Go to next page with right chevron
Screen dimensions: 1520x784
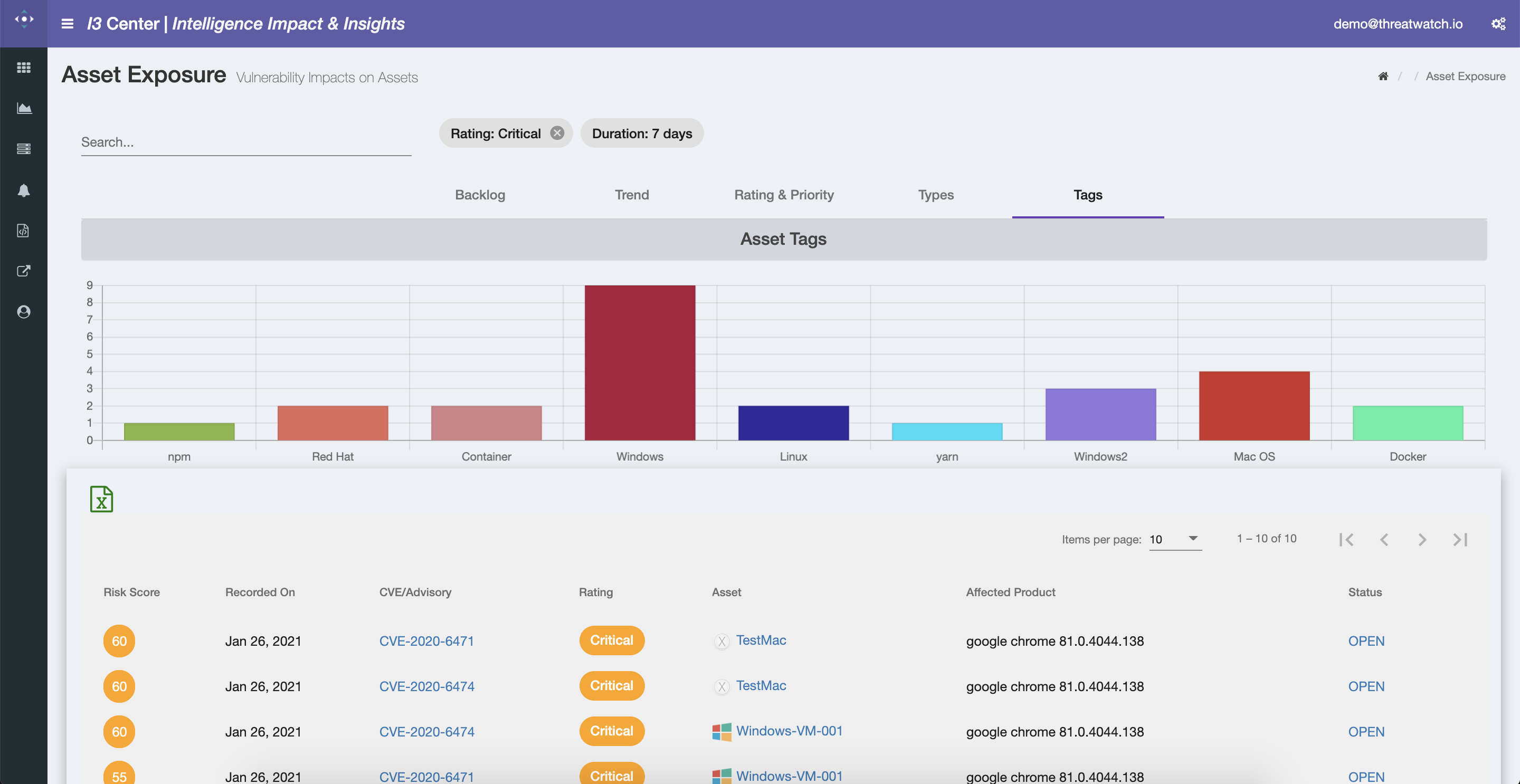coord(1421,539)
